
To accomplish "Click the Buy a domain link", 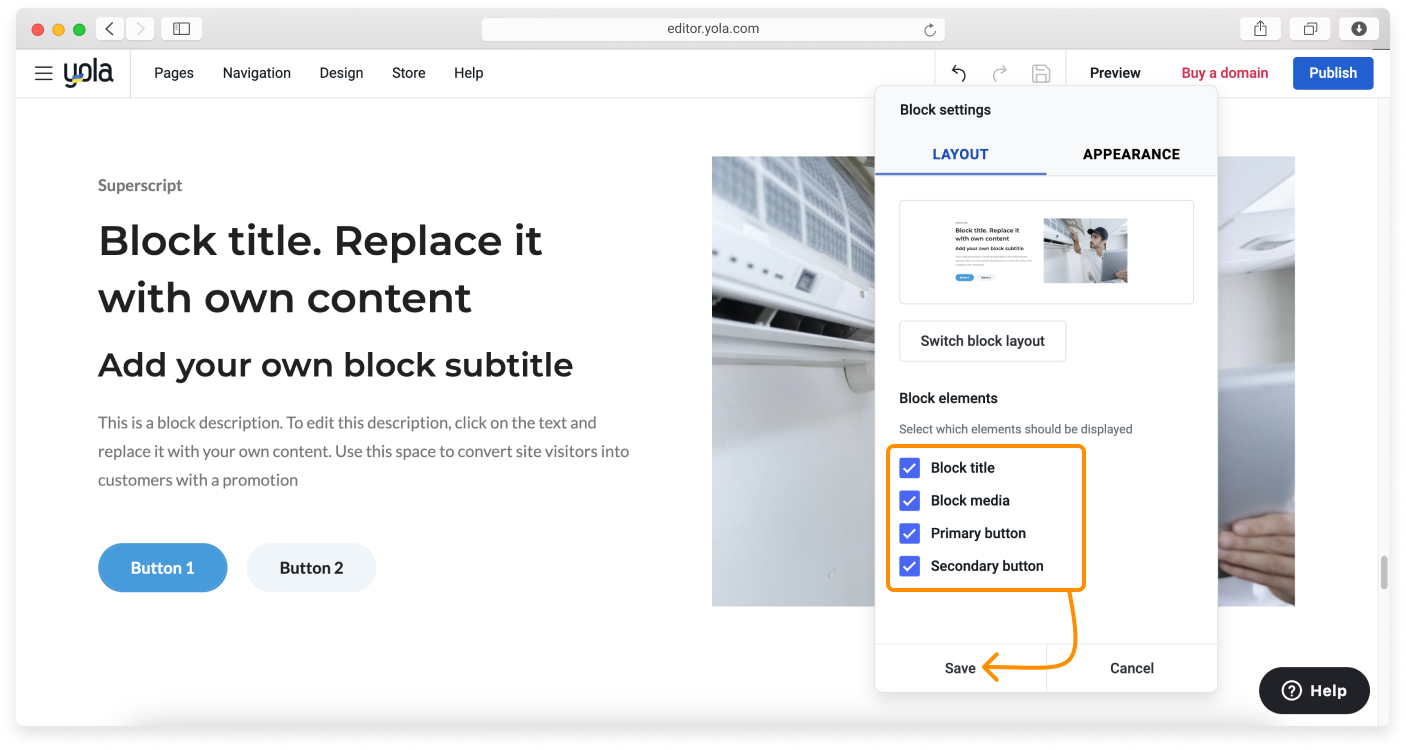I will [1224, 73].
